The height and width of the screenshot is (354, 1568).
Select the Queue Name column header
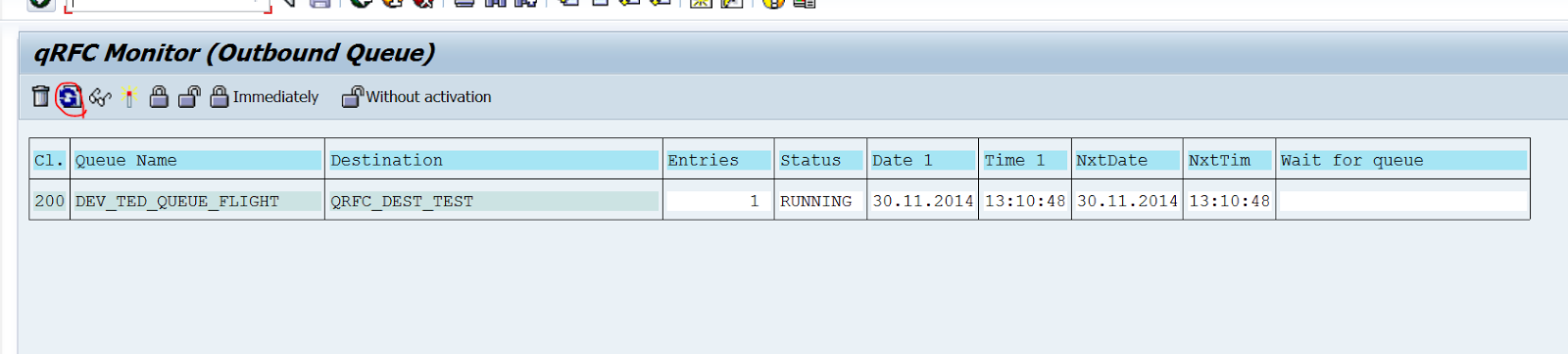(x=197, y=160)
